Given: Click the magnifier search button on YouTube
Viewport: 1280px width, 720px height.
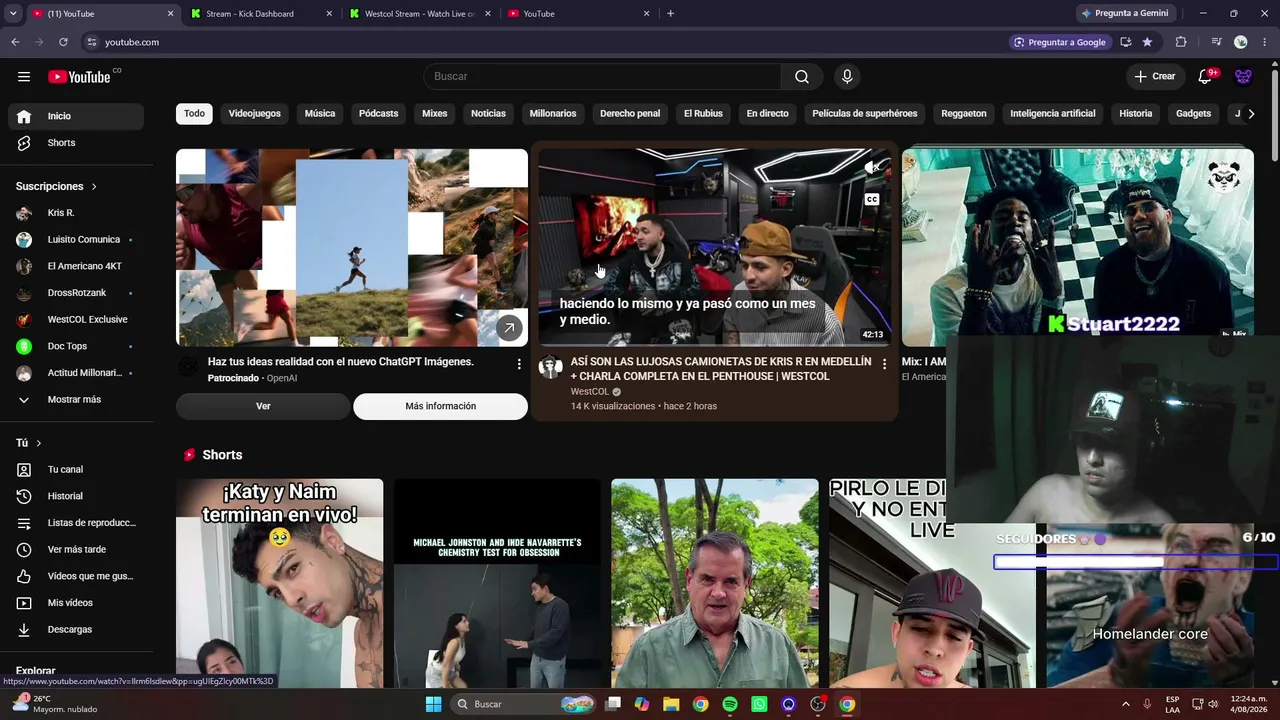Looking at the screenshot, I should 802,77.
